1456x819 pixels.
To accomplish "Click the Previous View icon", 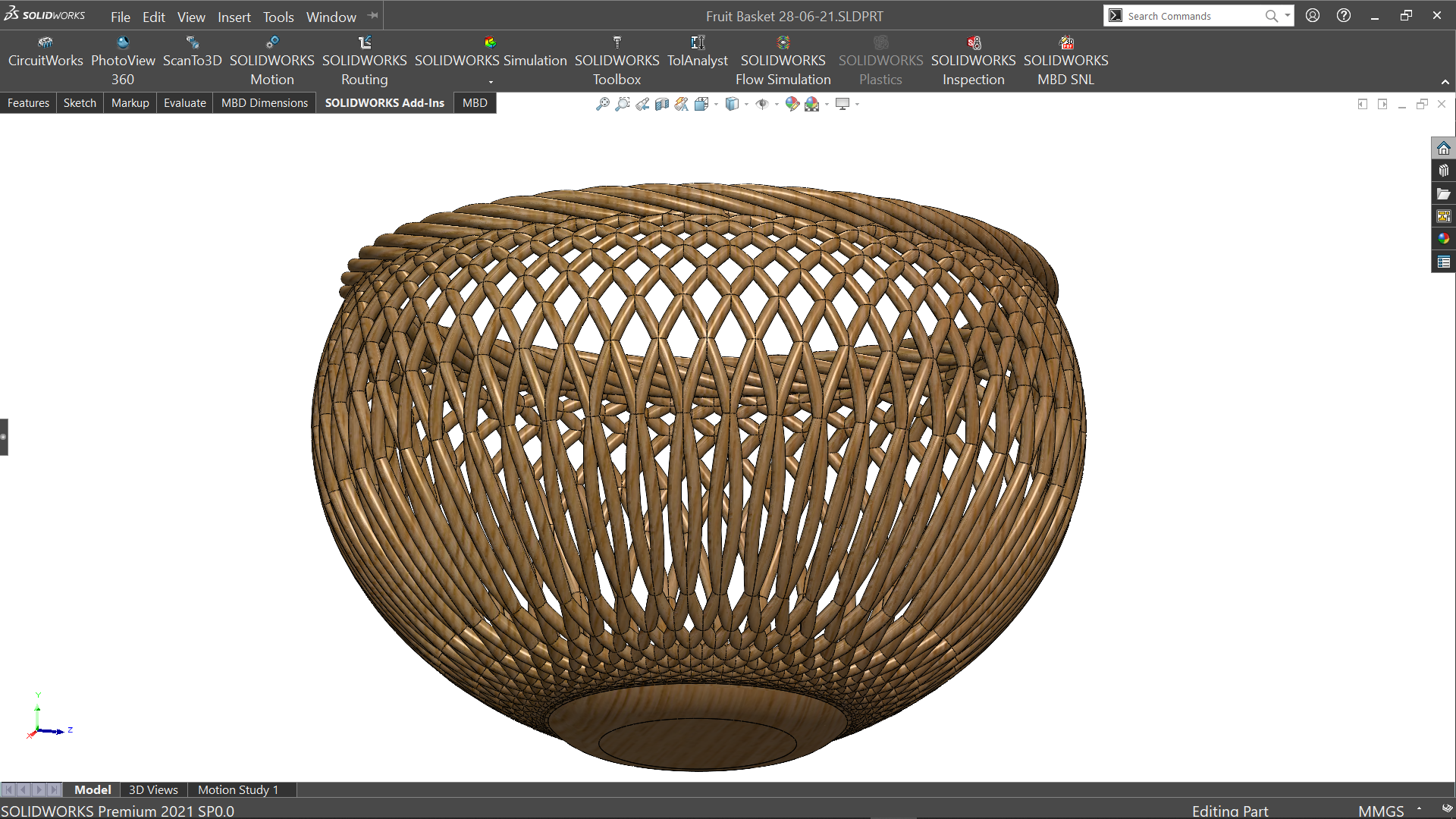I will click(642, 104).
